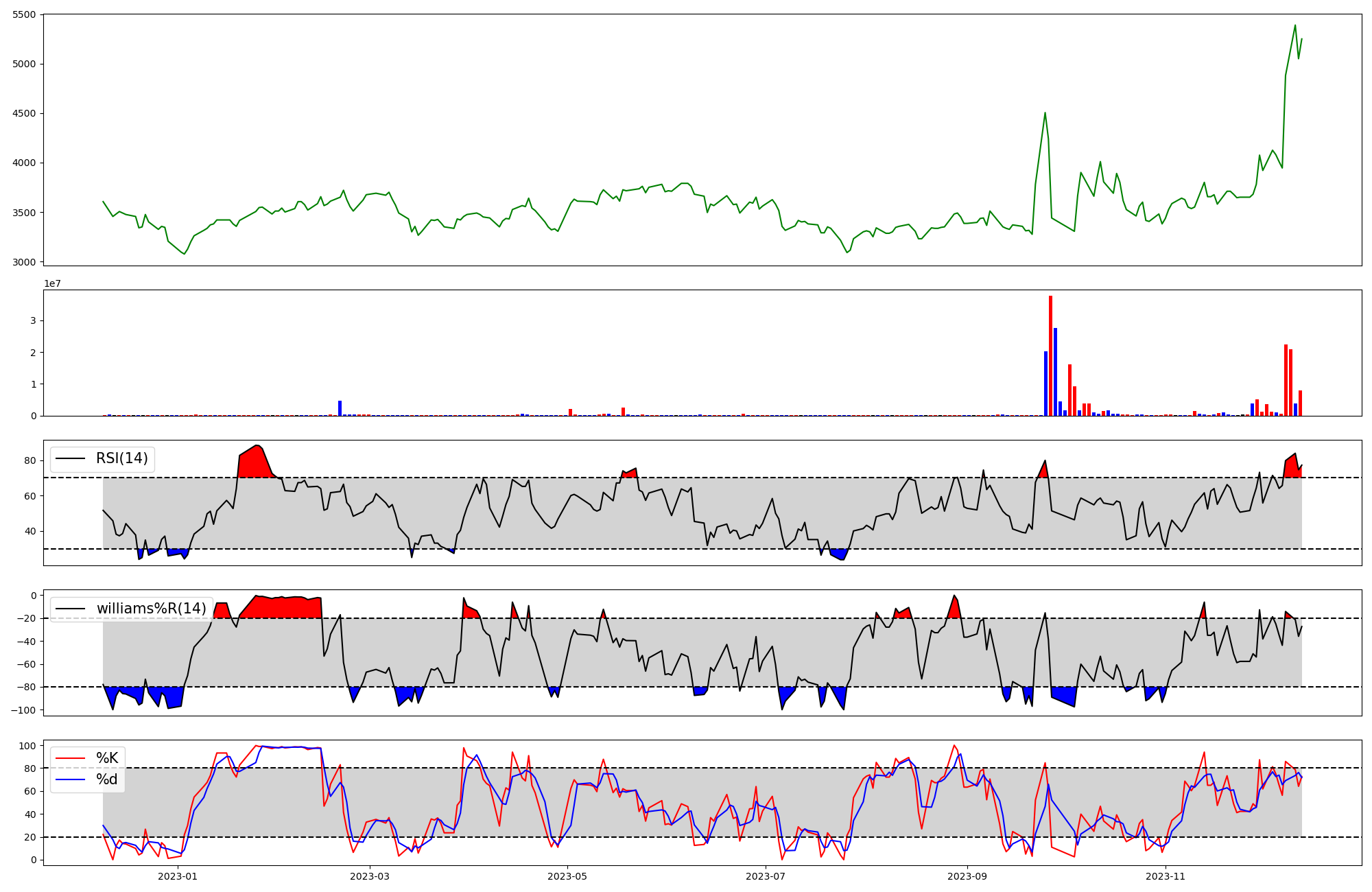Click the williams%R(14) legend label

(151, 609)
